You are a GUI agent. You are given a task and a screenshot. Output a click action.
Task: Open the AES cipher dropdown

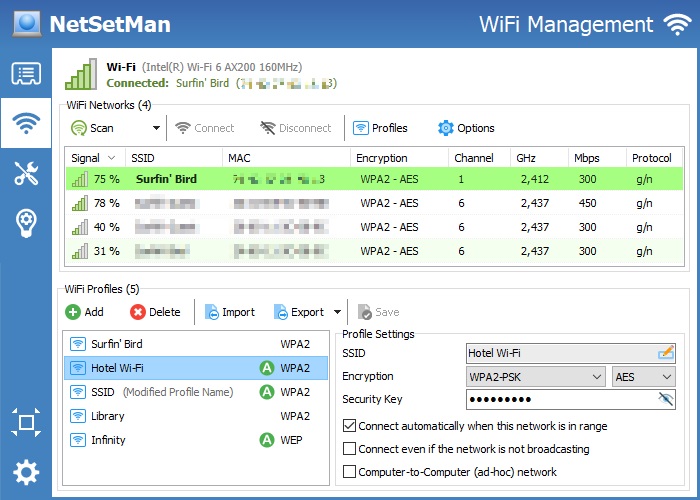click(643, 377)
